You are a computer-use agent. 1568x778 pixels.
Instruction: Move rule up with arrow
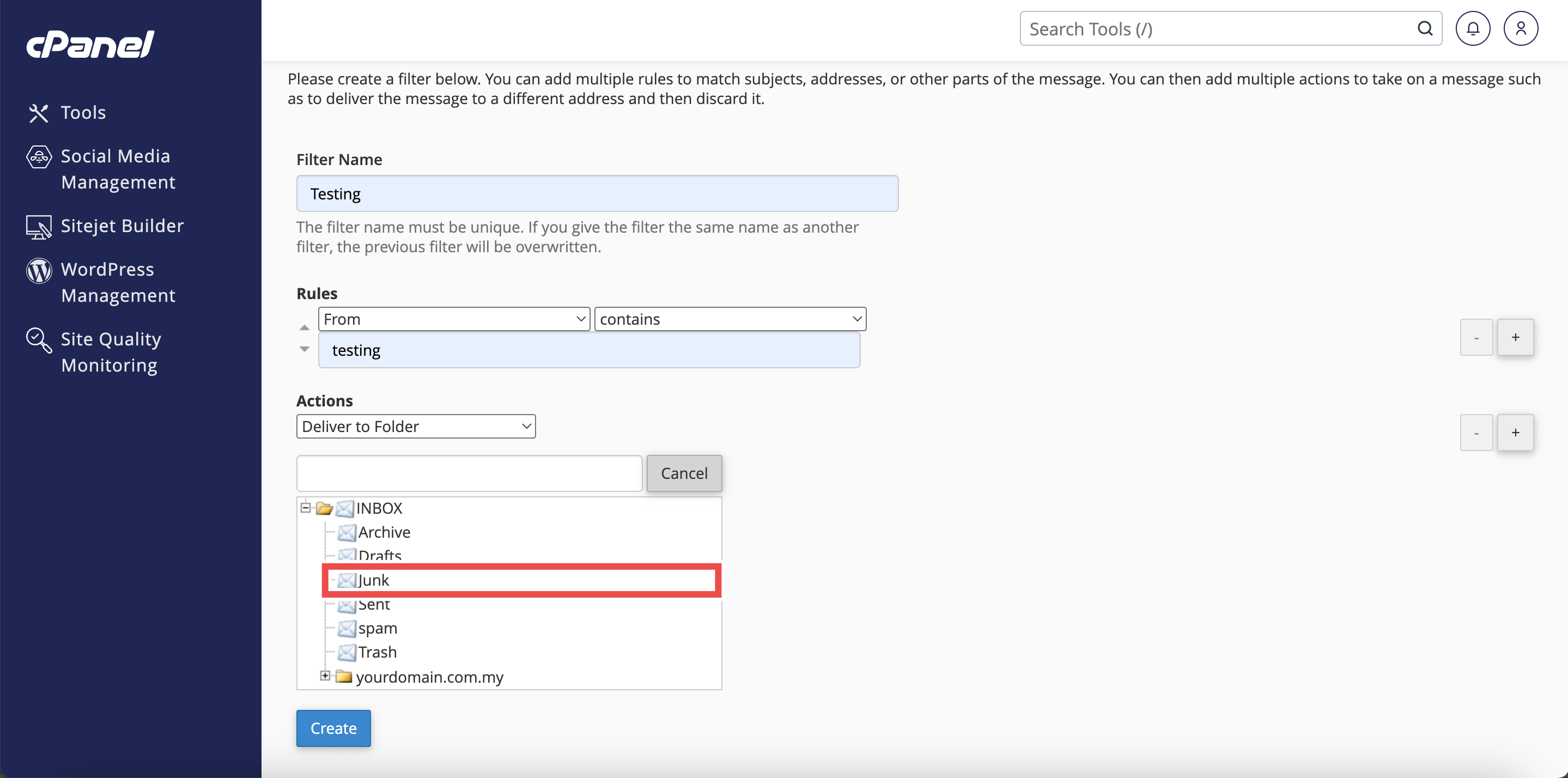tap(305, 328)
